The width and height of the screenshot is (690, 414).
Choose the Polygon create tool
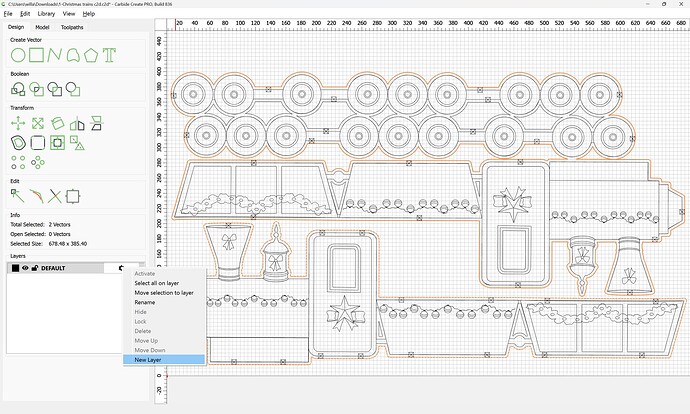click(x=91, y=55)
